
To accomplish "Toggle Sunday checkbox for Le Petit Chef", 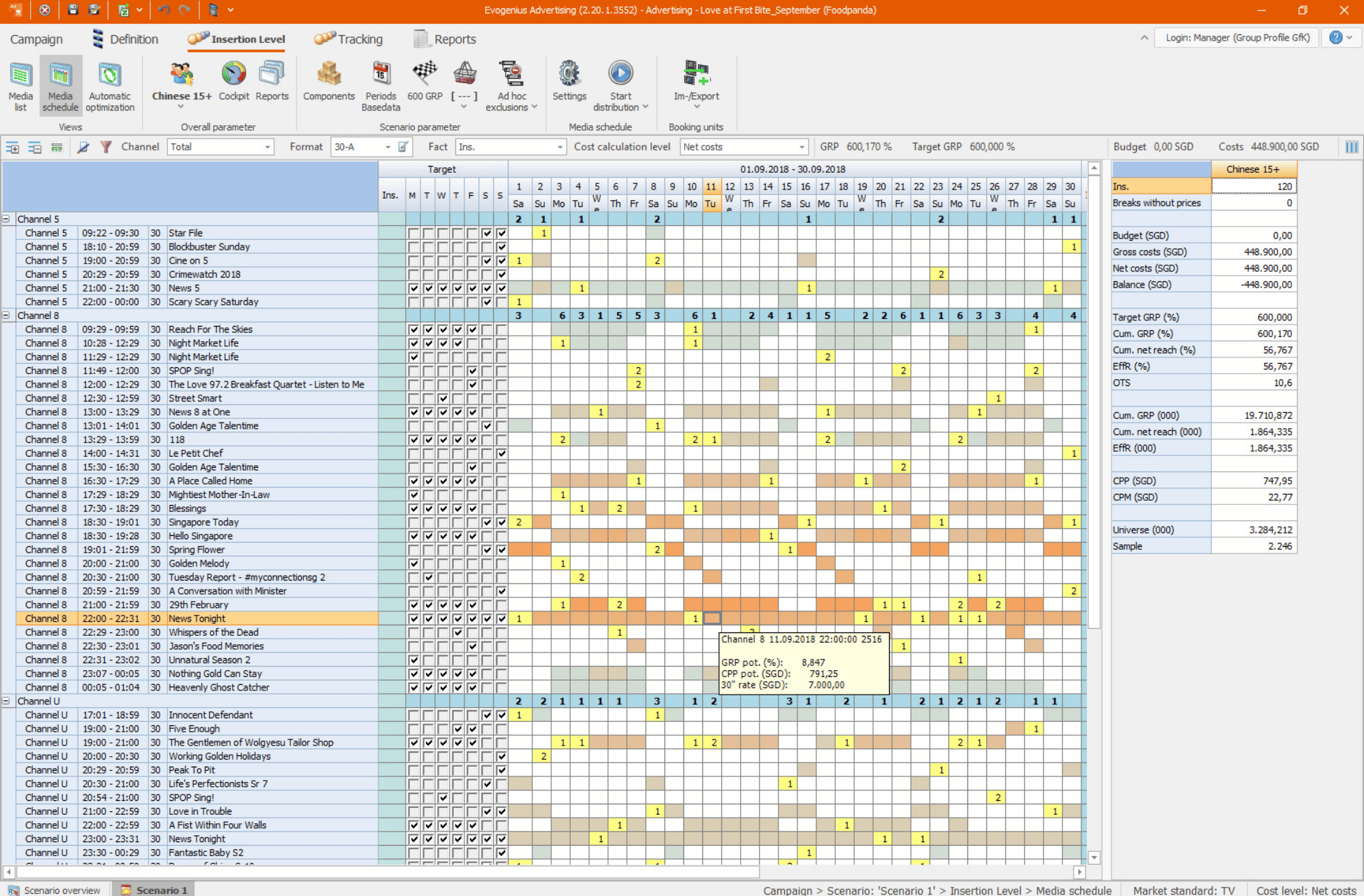I will point(502,453).
